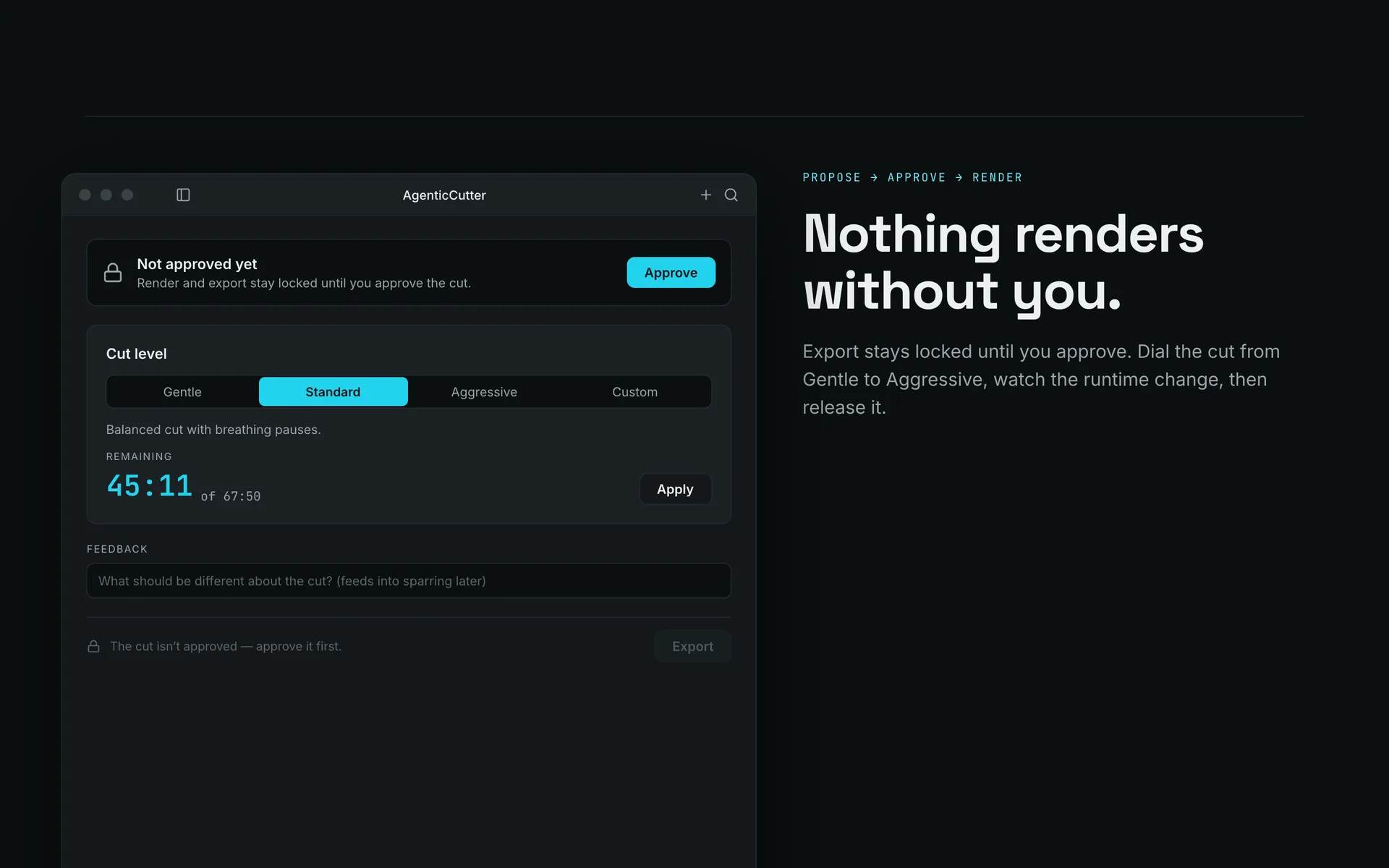Click the RENDER step label
The height and width of the screenshot is (868, 1389).
tap(998, 177)
